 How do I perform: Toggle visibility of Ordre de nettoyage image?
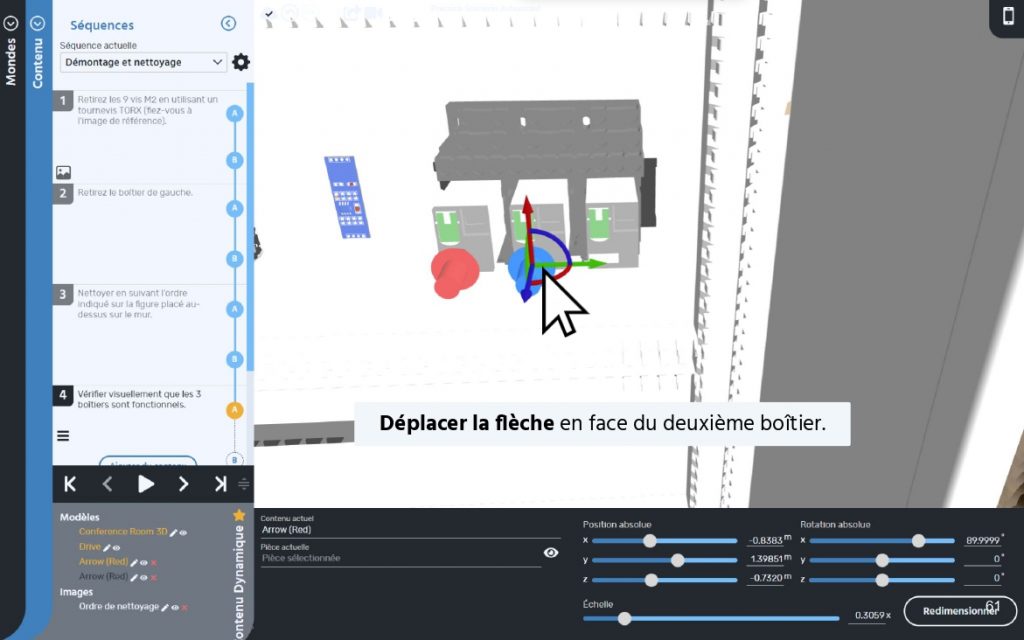174,607
